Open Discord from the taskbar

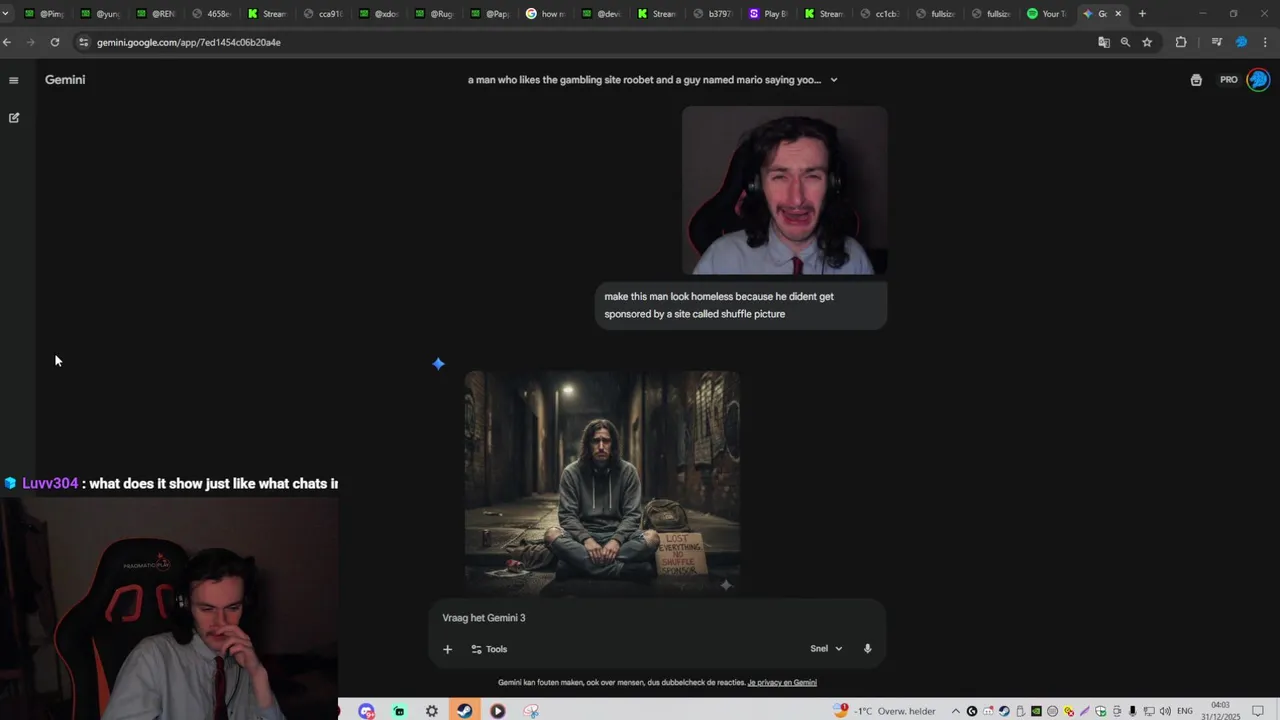[x=366, y=711]
